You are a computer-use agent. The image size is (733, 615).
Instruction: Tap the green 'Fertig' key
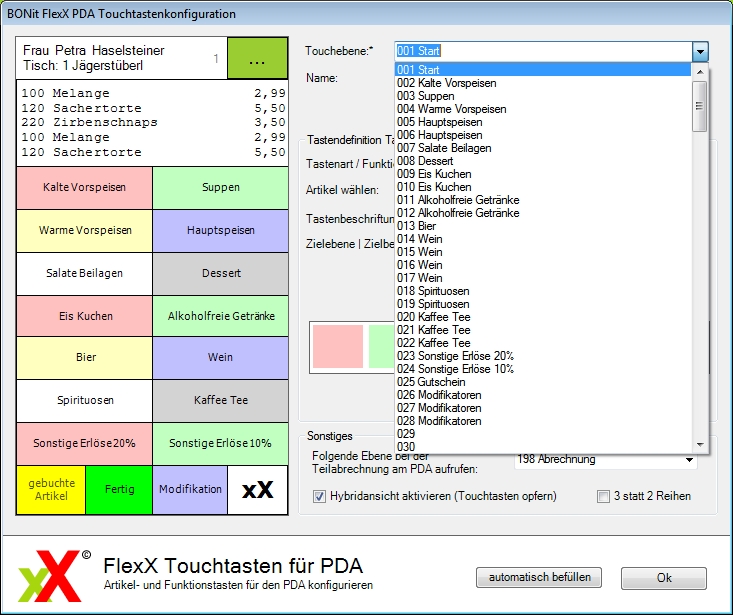[x=119, y=490]
